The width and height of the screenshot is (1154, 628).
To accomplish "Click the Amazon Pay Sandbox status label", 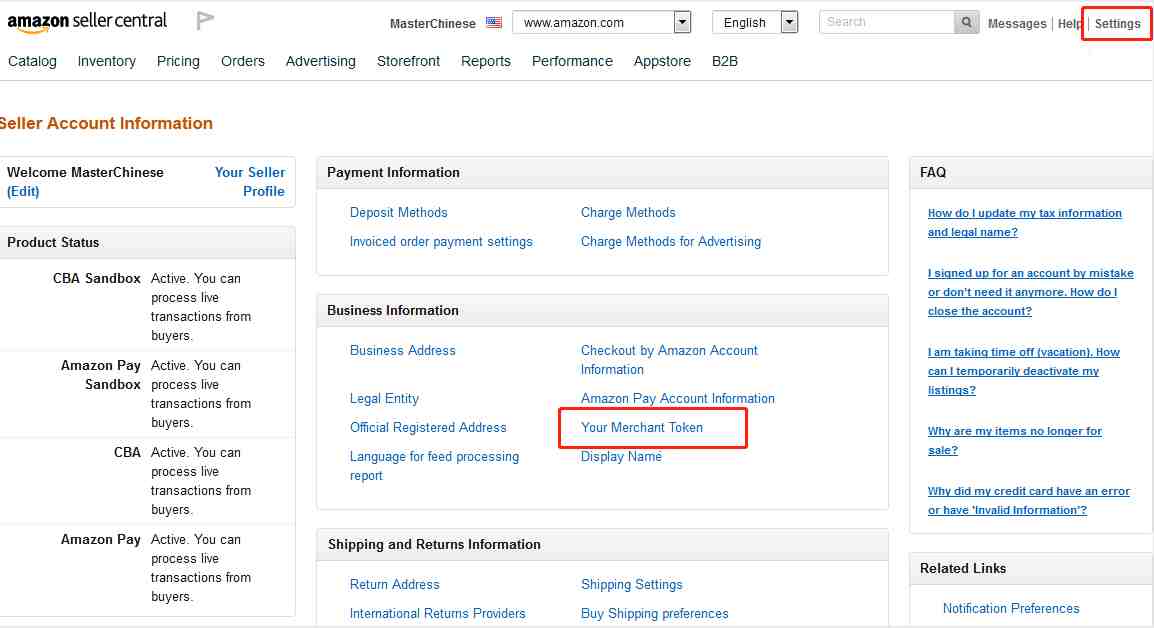I will point(100,375).
